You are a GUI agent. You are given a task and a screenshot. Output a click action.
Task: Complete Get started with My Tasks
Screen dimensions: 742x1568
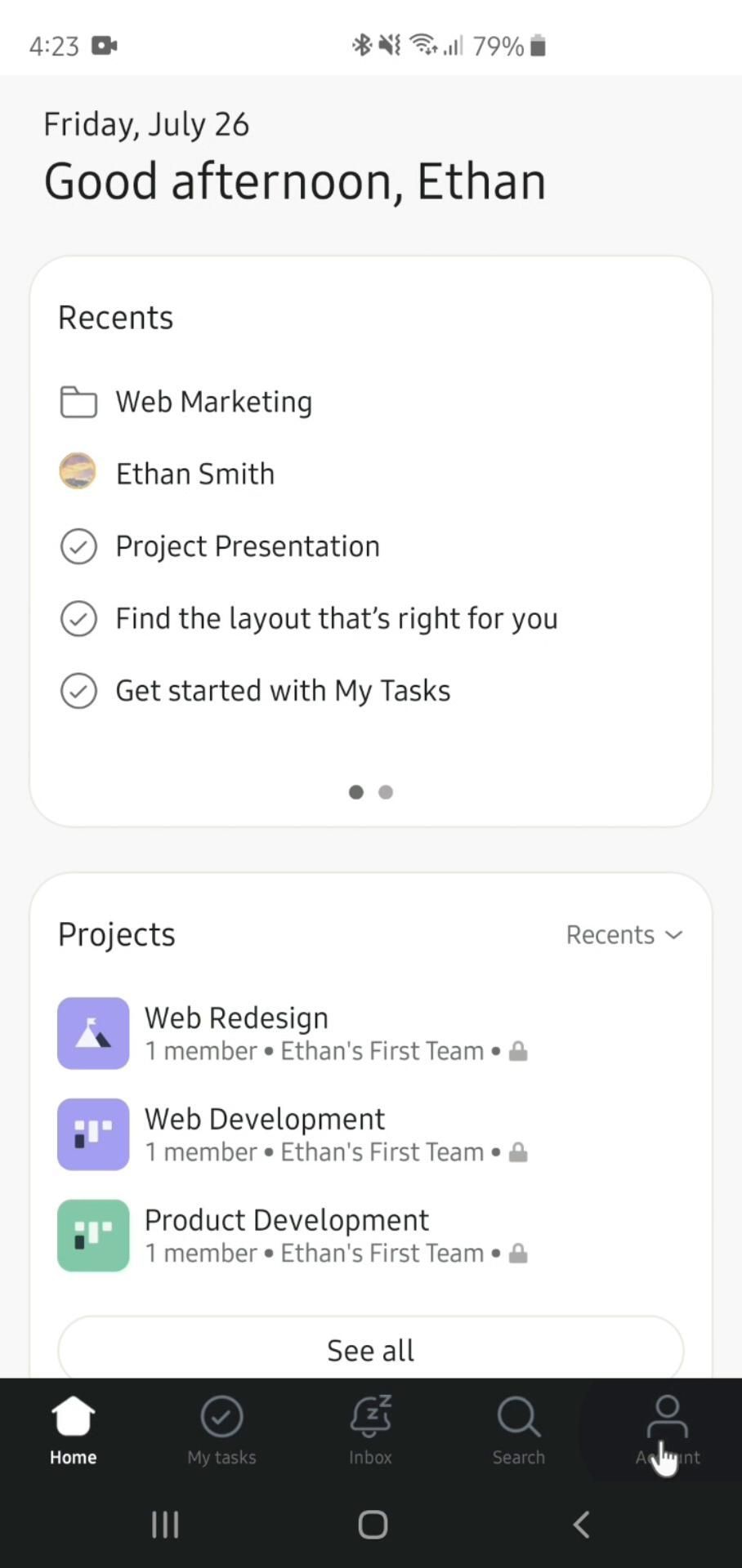tap(78, 691)
